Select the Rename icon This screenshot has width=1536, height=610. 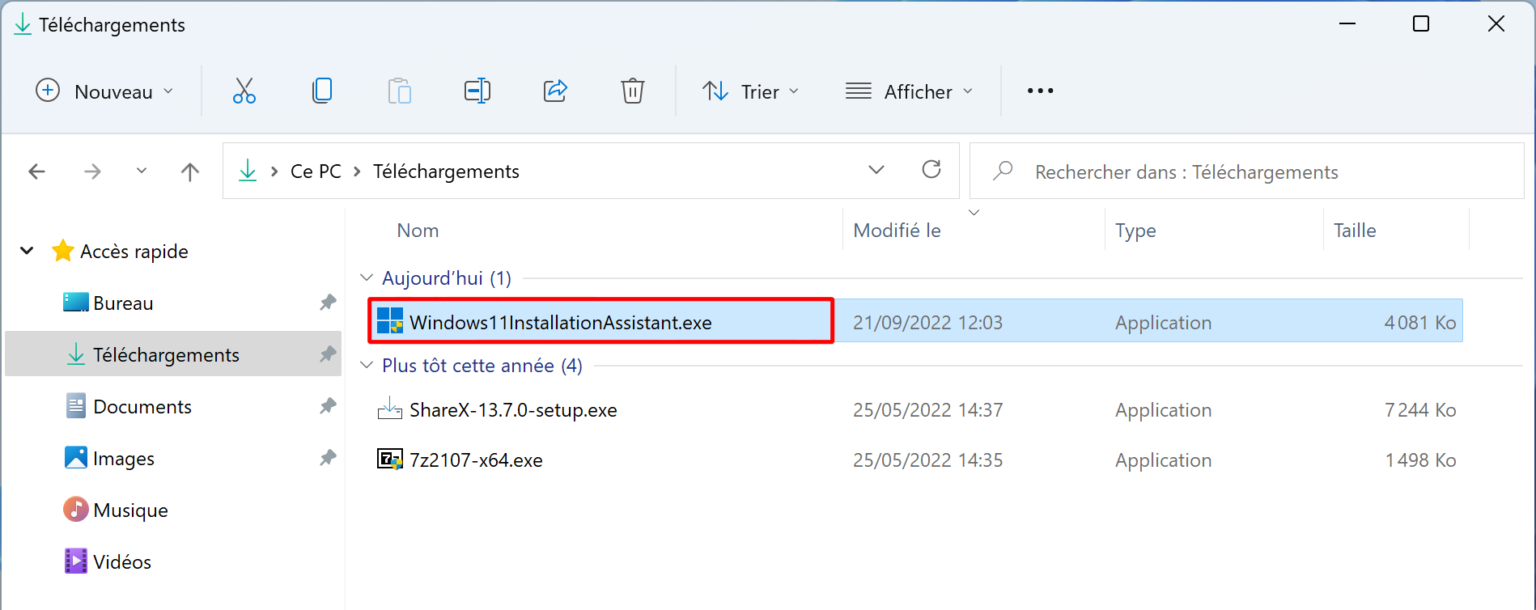point(477,90)
